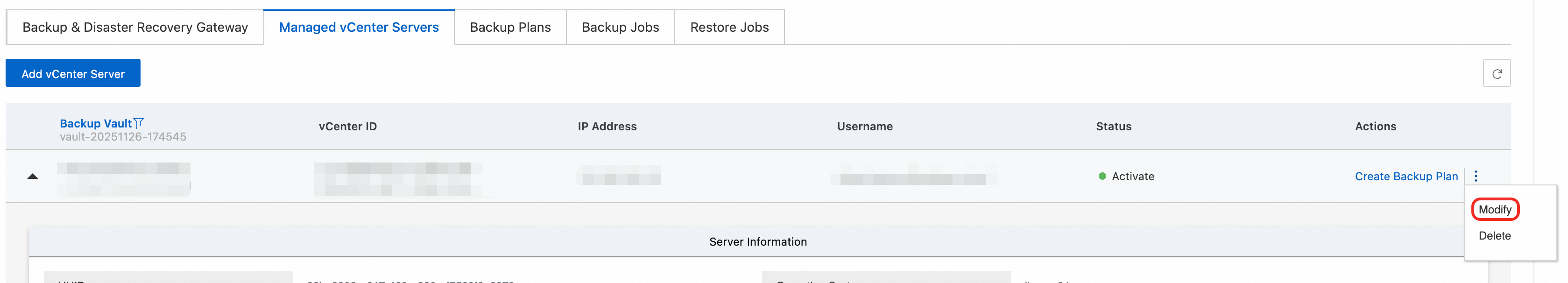
Task: Click the Username column header
Action: (x=864, y=127)
